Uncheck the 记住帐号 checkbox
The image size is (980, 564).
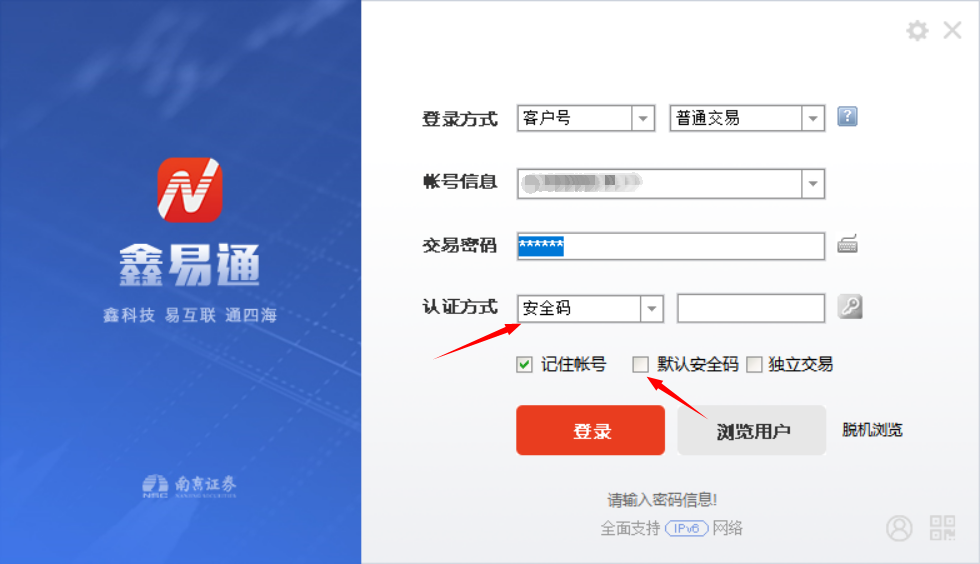coord(524,365)
